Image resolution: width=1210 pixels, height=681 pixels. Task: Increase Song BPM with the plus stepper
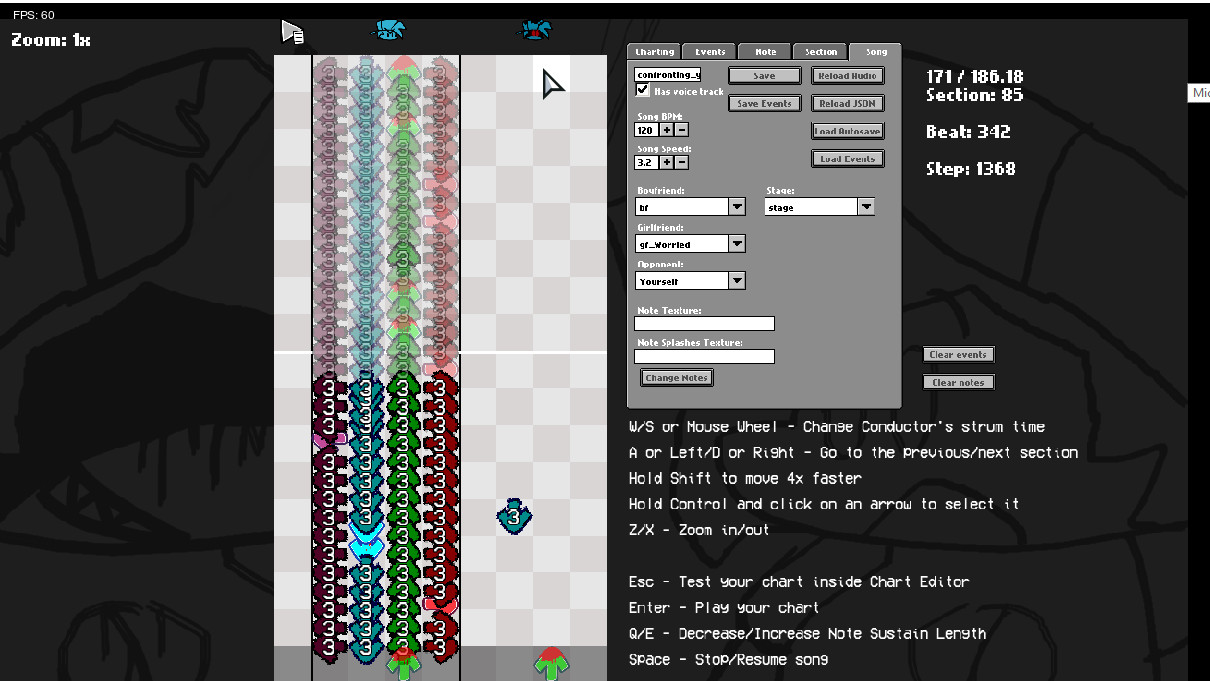pyautogui.click(x=664, y=130)
